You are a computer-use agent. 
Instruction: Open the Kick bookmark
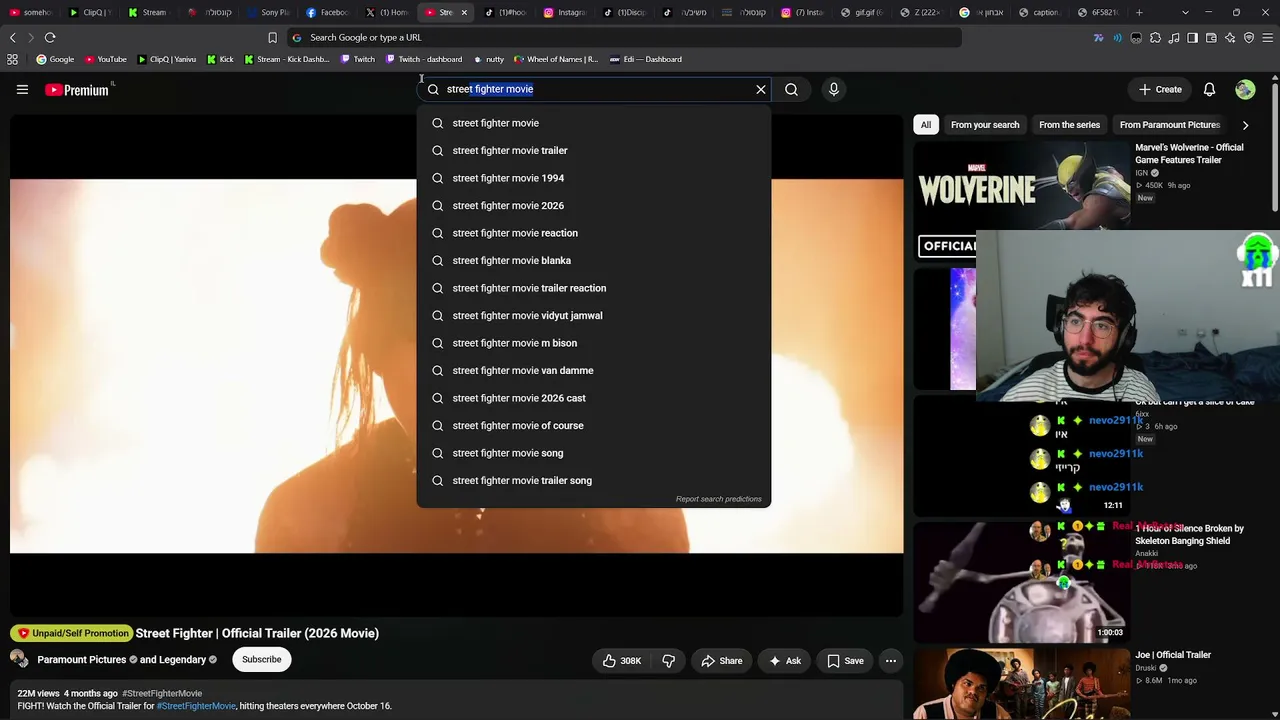click(220, 59)
